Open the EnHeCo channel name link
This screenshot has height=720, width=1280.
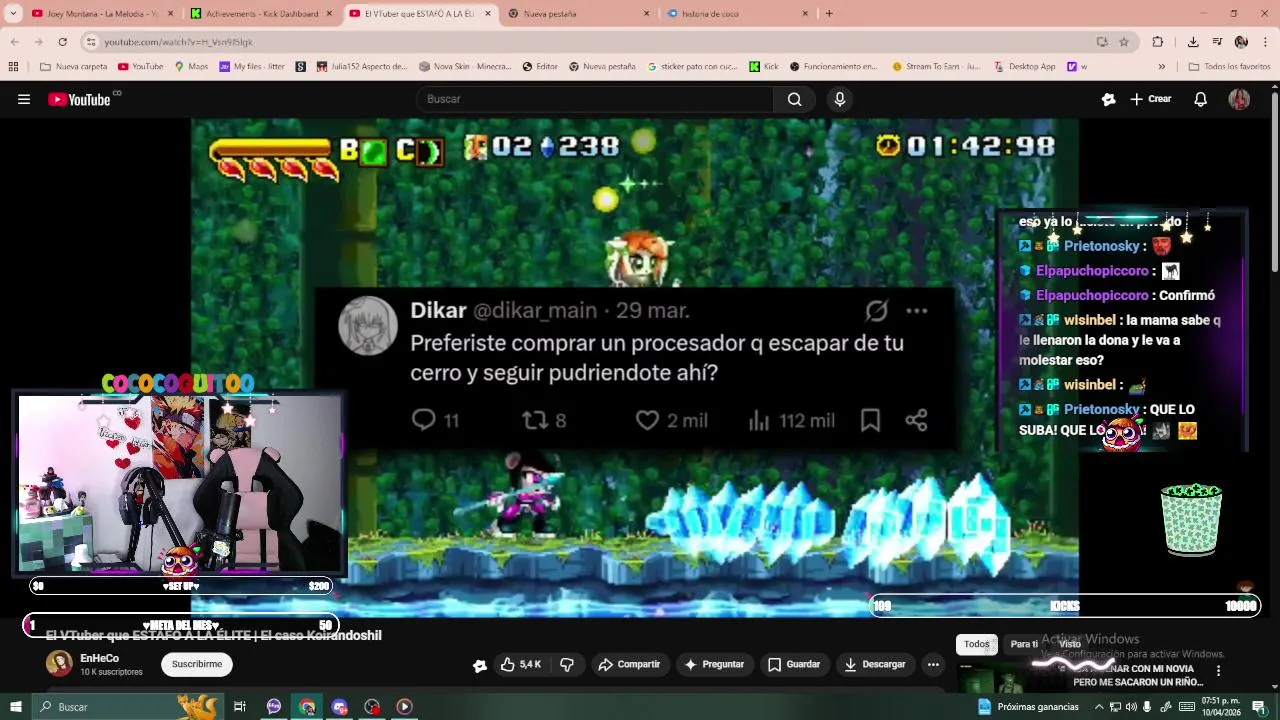coord(99,658)
